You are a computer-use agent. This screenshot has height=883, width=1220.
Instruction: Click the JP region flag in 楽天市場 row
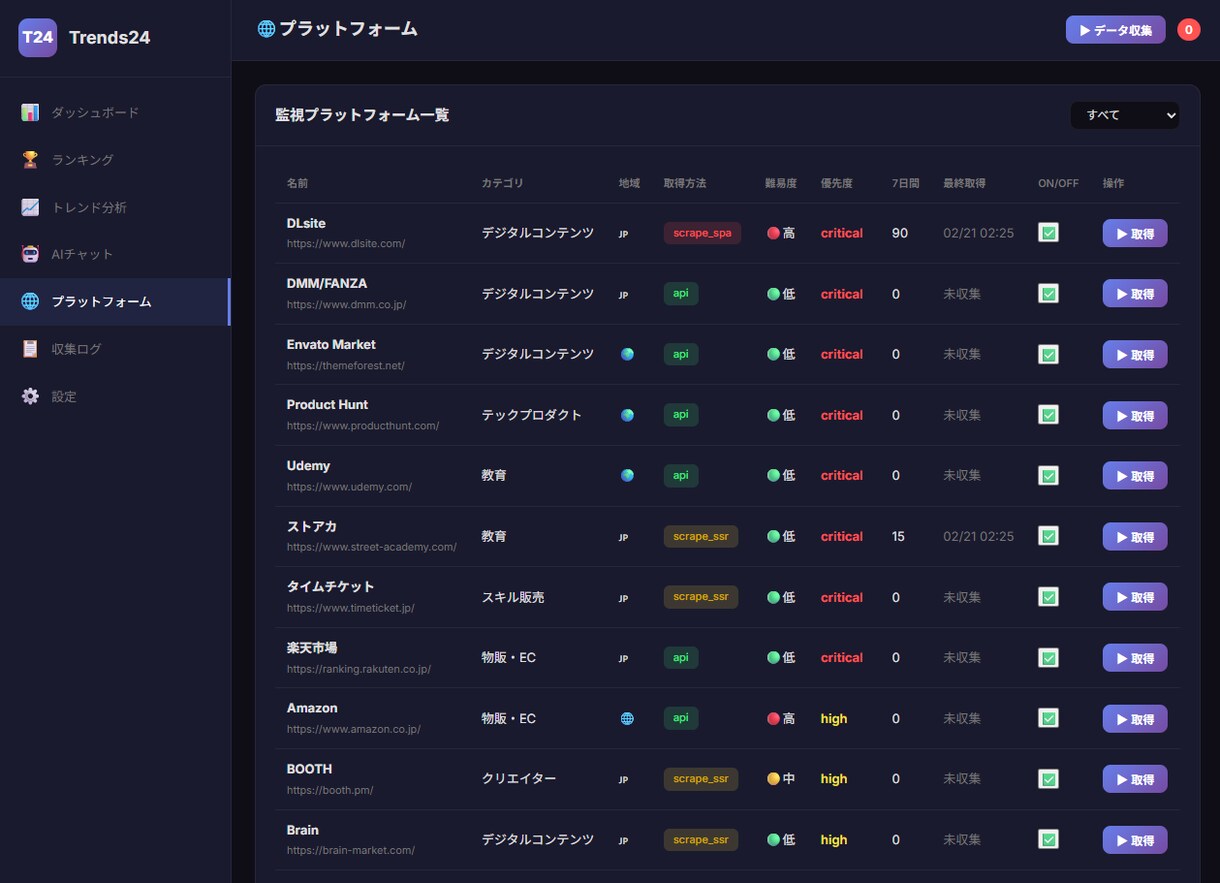pyautogui.click(x=624, y=659)
